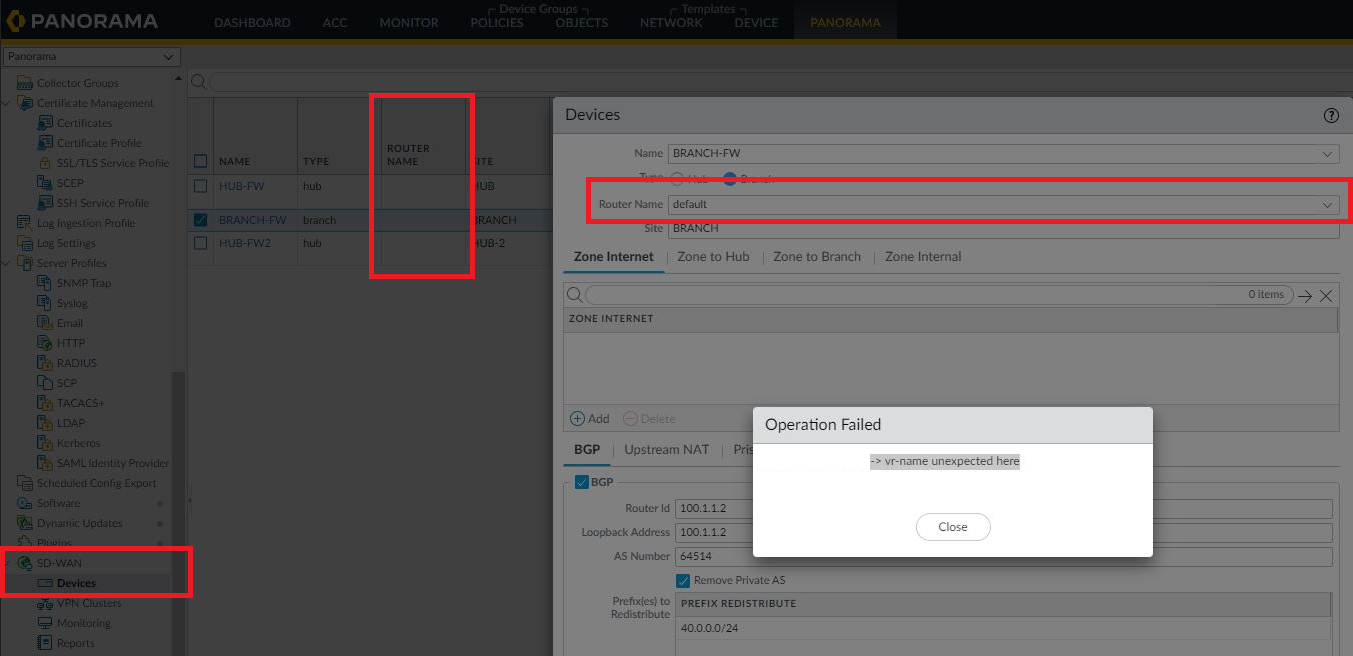The height and width of the screenshot is (656, 1353).
Task: Open the Router Name dropdown showing default
Action: 1329,203
